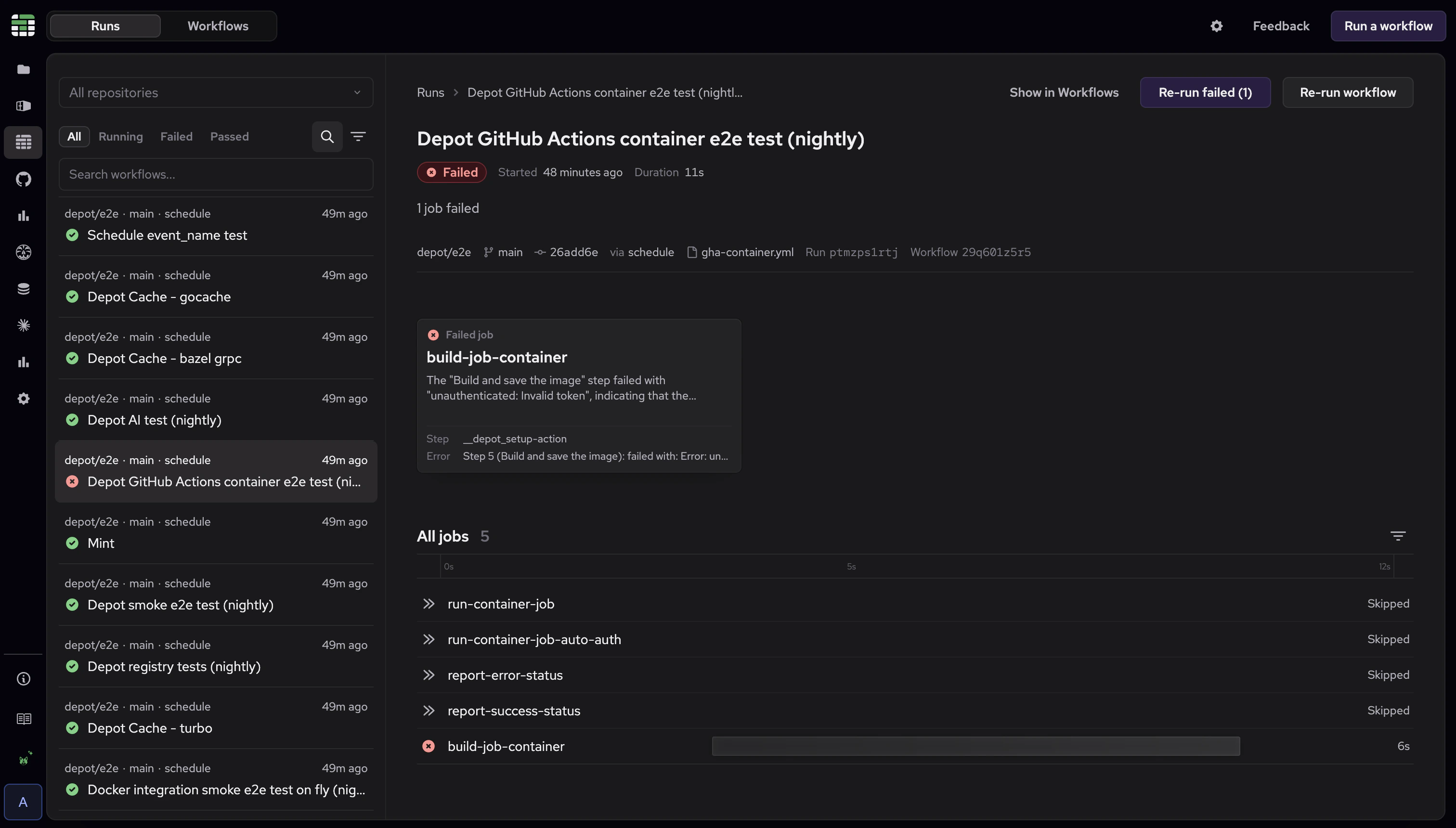Image resolution: width=1456 pixels, height=828 pixels.
Task: Expand the run-container-job-auto-auth row
Action: (x=914, y=639)
